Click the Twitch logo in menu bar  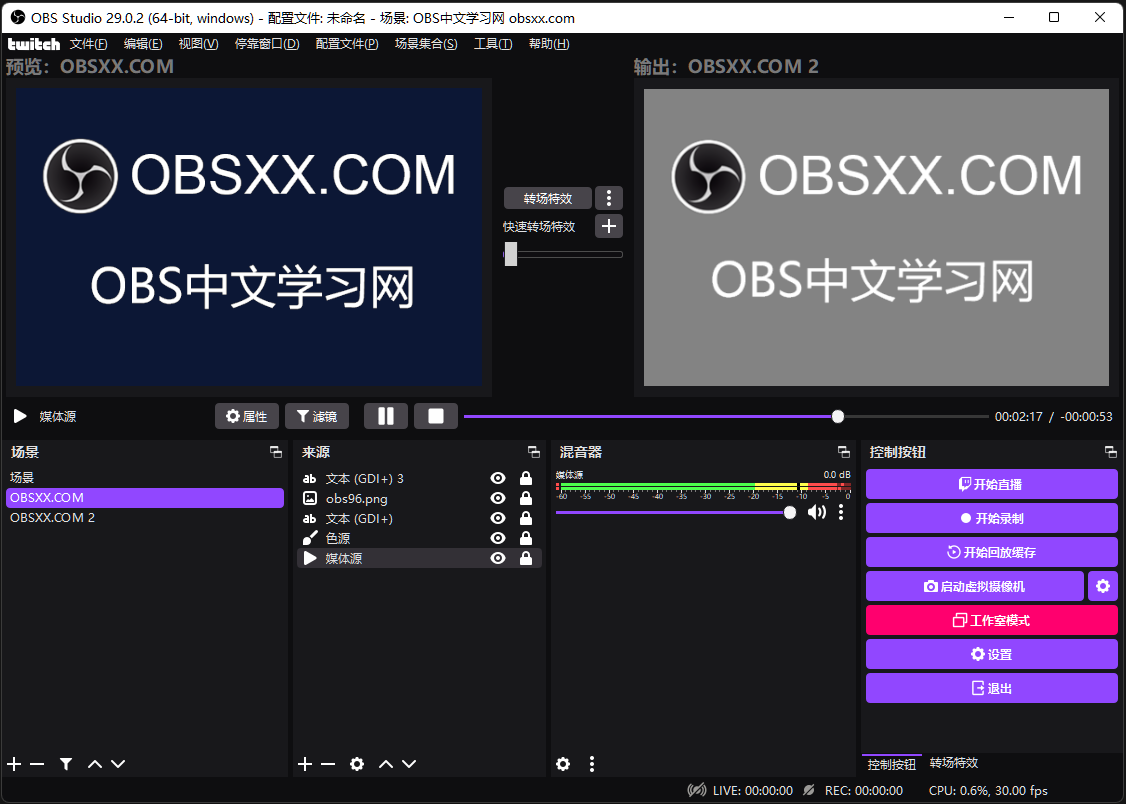34,44
